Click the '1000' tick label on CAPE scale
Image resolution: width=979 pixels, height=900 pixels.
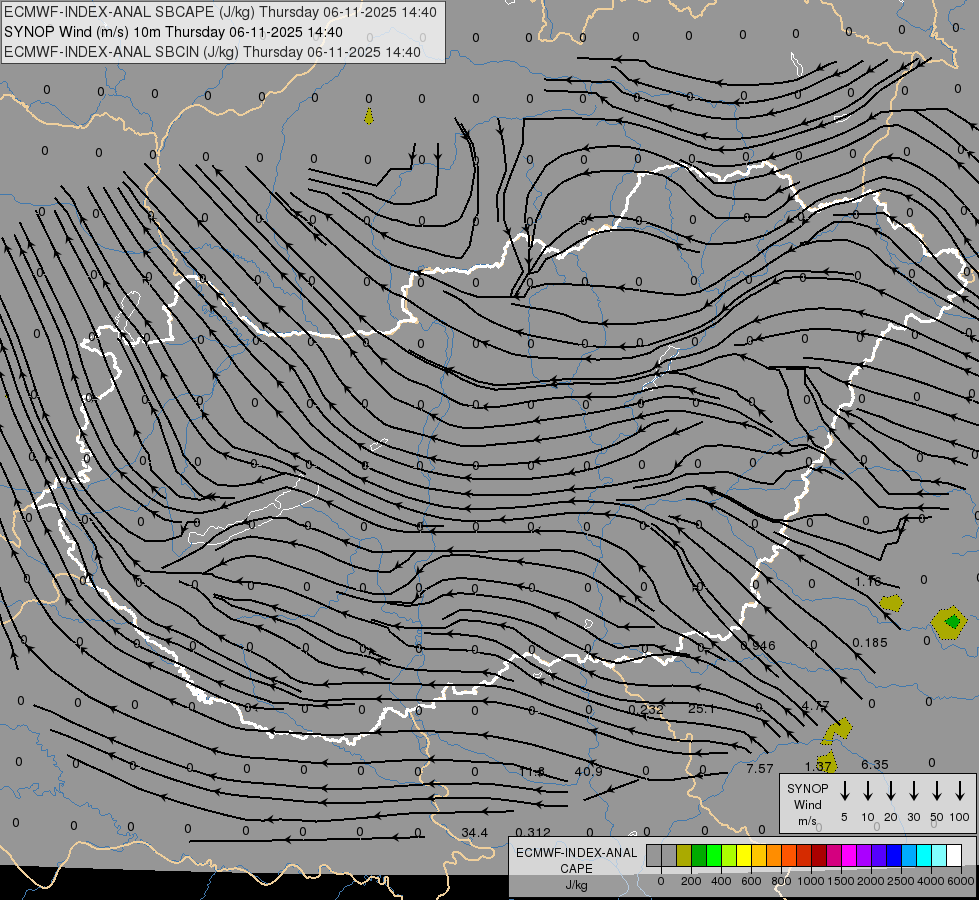pyautogui.click(x=811, y=881)
